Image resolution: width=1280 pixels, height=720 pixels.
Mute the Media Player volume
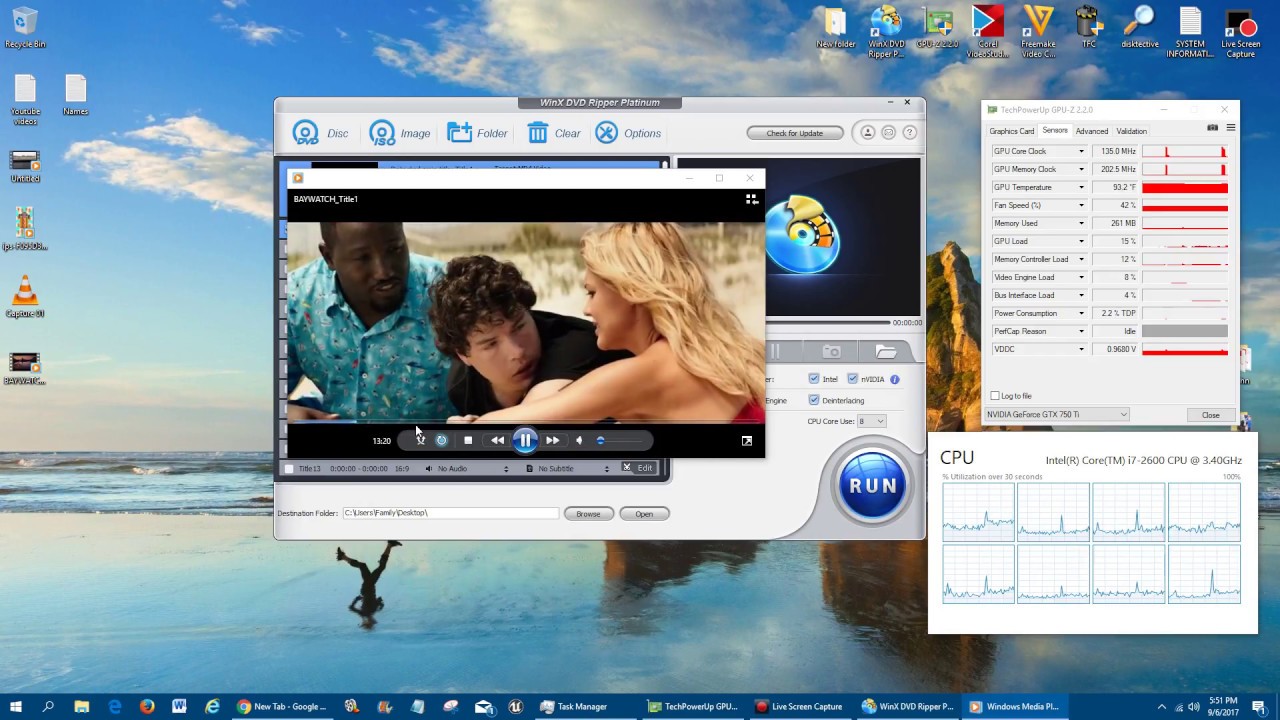[x=579, y=440]
